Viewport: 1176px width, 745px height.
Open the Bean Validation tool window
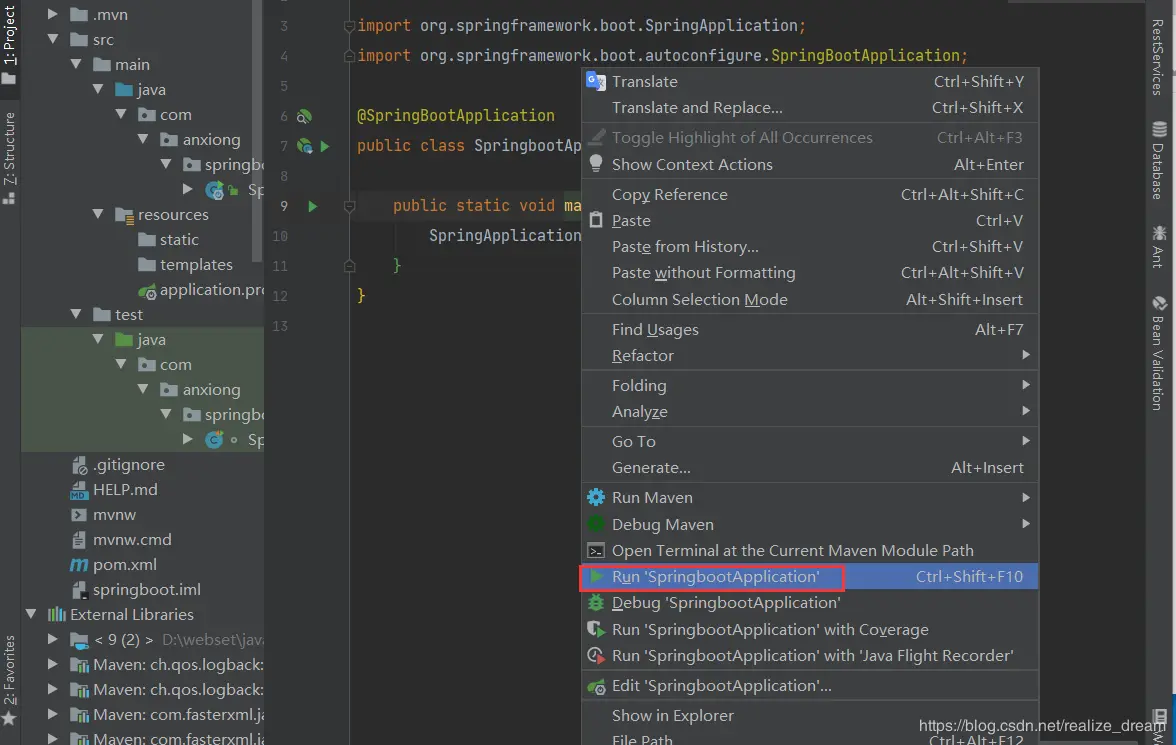point(1159,353)
